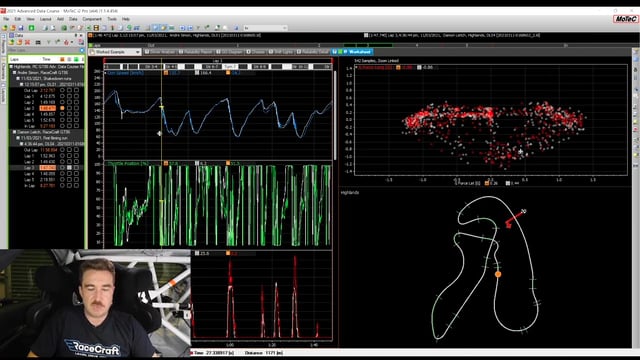Open the File menu
The width and height of the screenshot is (640, 360).
tap(6, 19)
